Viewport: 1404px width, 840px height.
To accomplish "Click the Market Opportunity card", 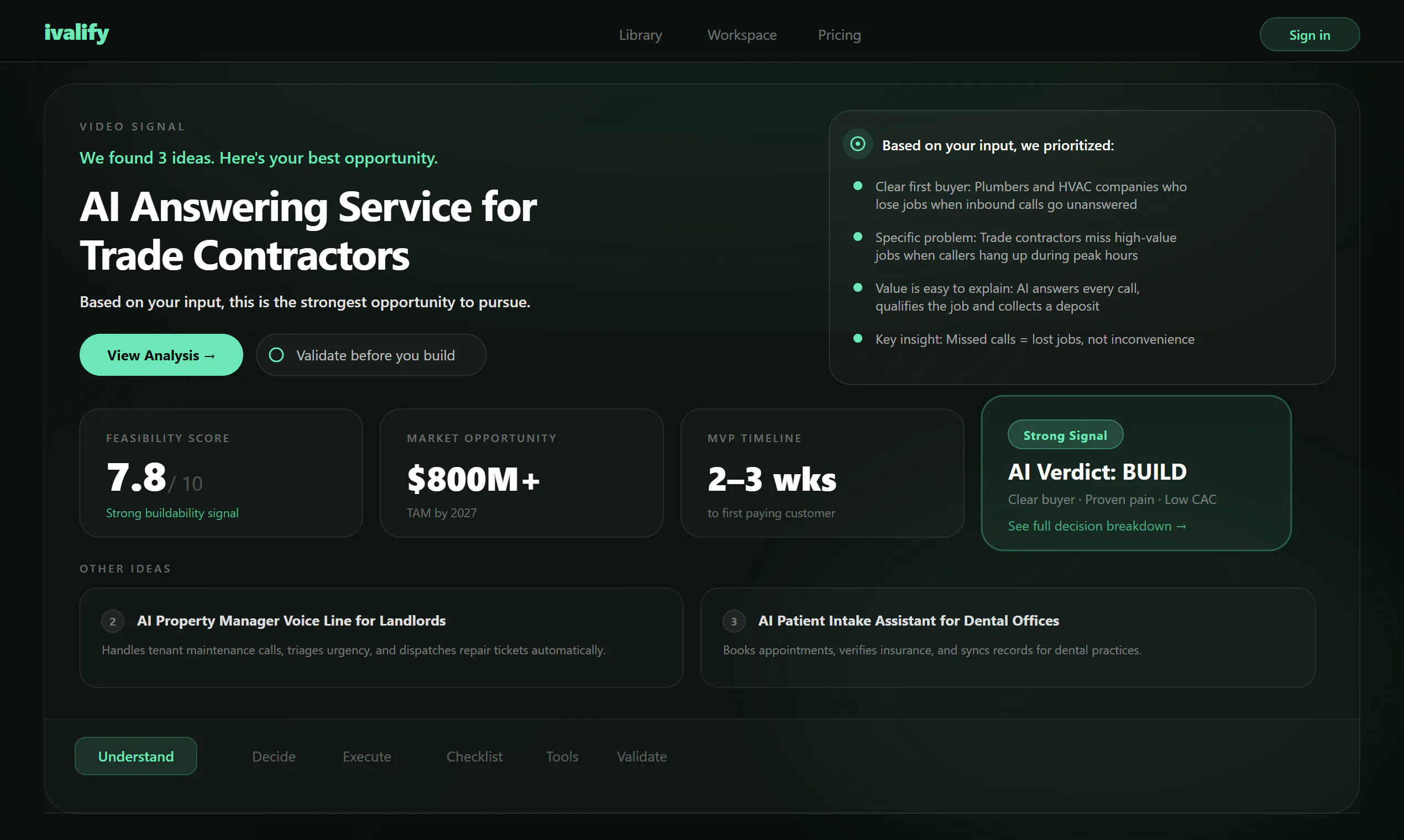I will (521, 473).
